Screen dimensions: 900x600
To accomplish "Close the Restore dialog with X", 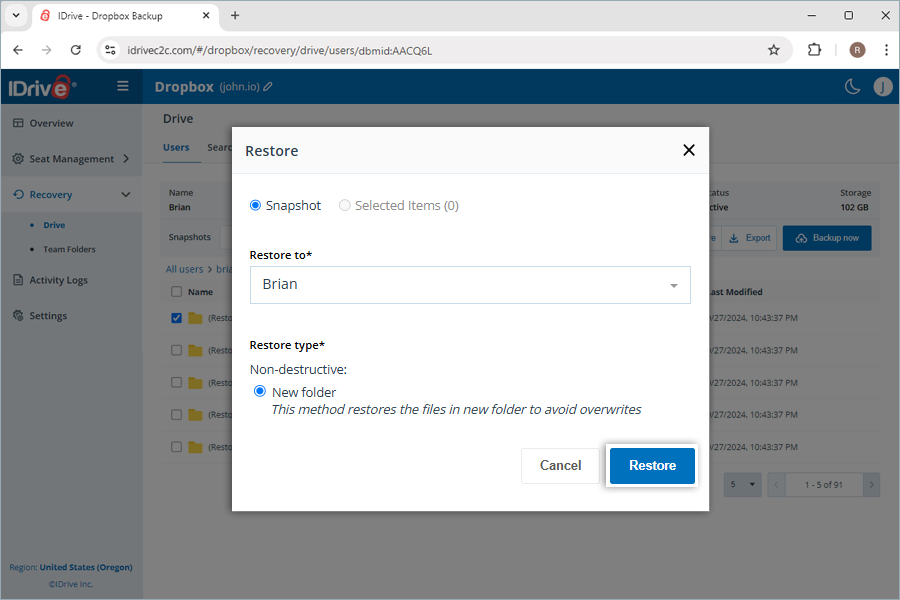I will coord(689,150).
